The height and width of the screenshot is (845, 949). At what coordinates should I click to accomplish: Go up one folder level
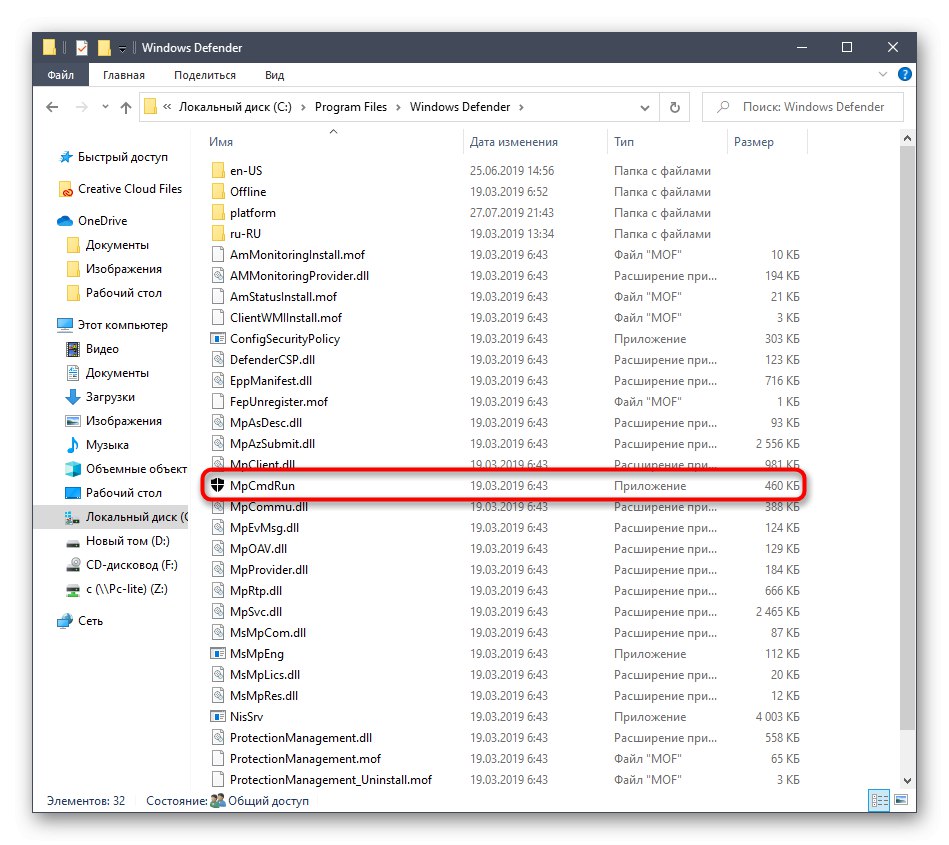coord(126,107)
